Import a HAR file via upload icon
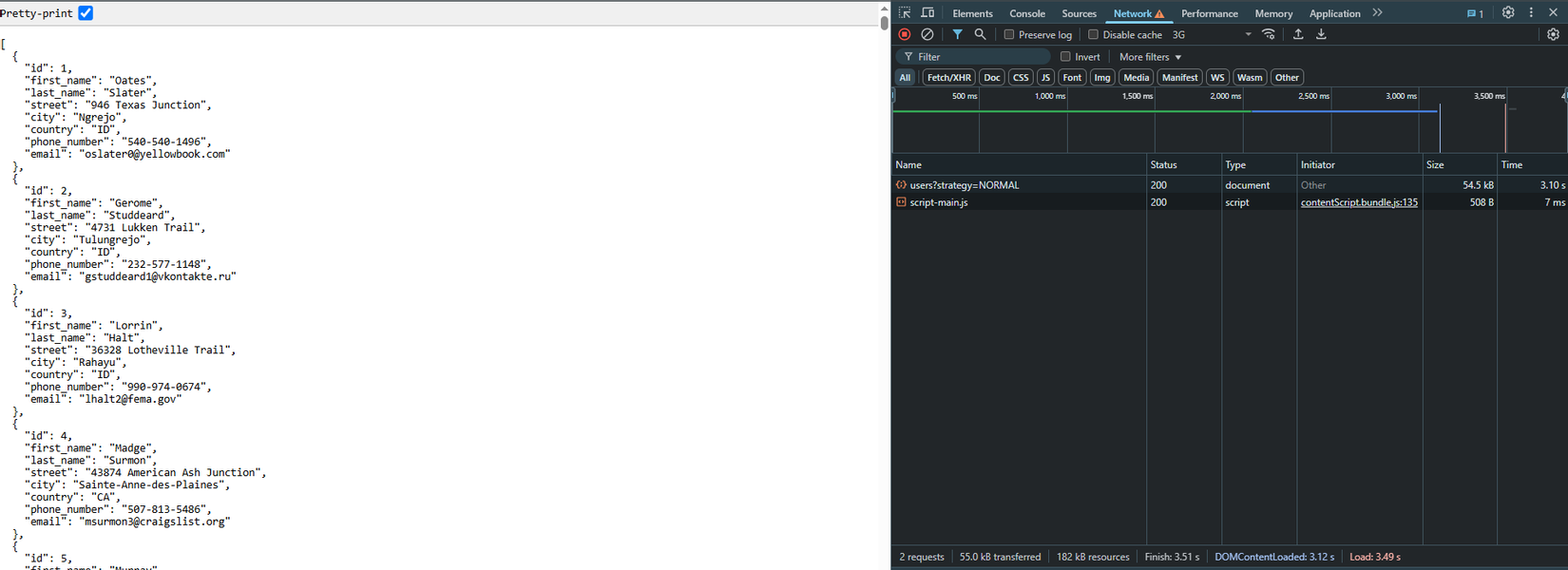This screenshot has height=570, width=1568. click(1298, 34)
